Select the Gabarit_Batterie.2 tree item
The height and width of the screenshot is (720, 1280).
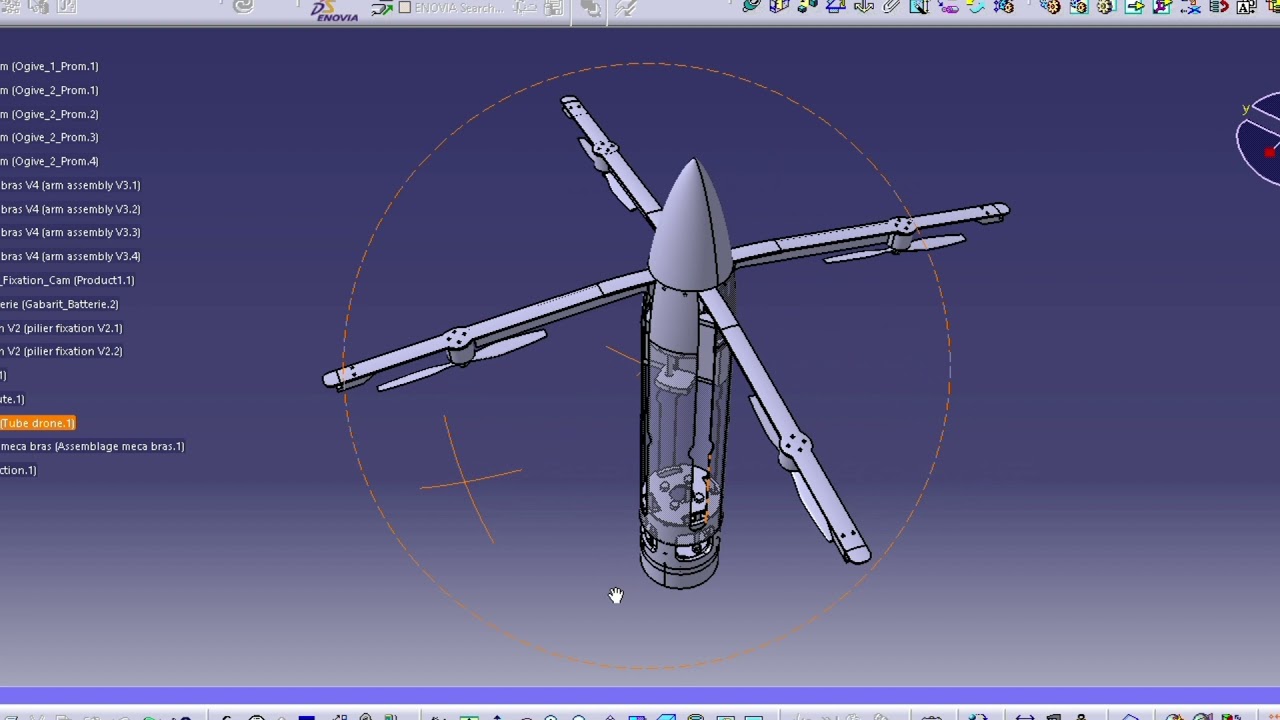pyautogui.click(x=62, y=304)
